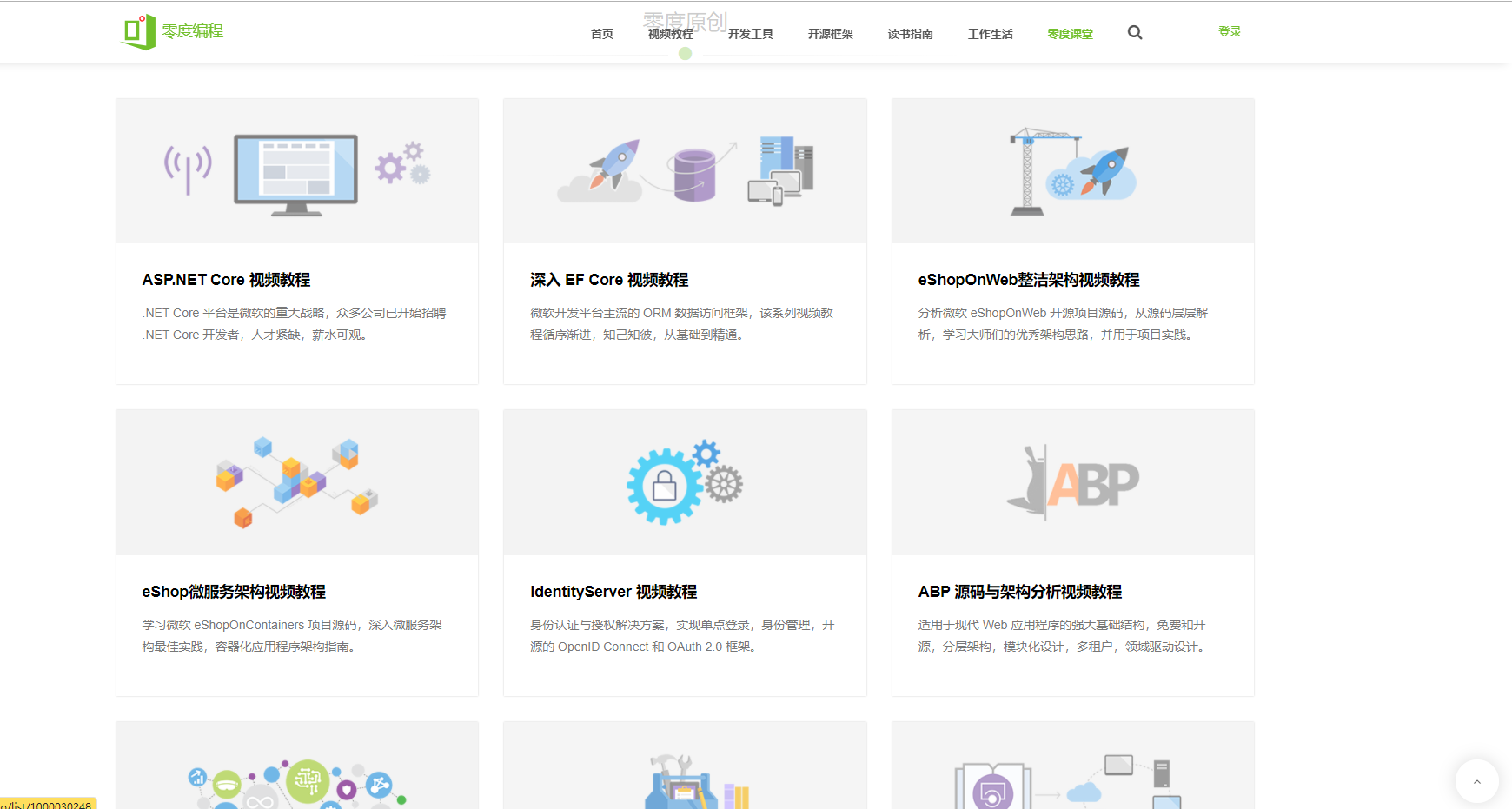Open the 视频教程 menu item
1512x809 pixels.
click(671, 34)
